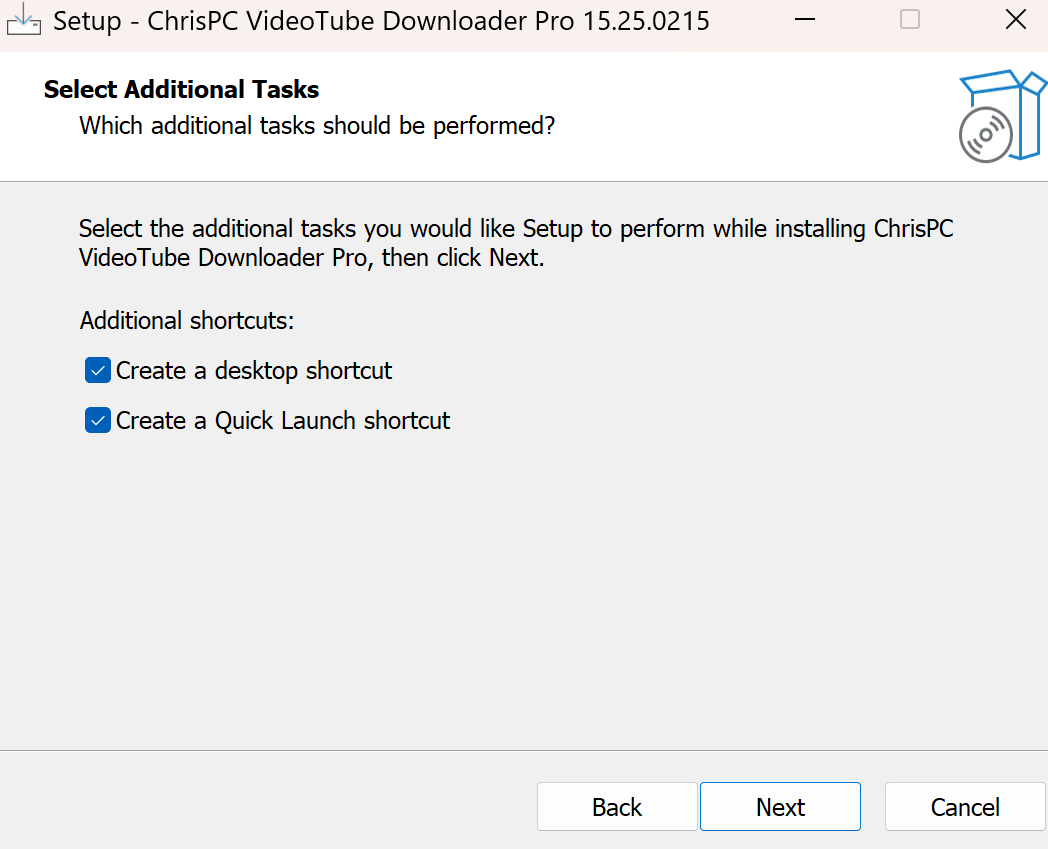Click the window title text 'Setup - ChrisPC VideoTube Downloader Pro'

380,21
